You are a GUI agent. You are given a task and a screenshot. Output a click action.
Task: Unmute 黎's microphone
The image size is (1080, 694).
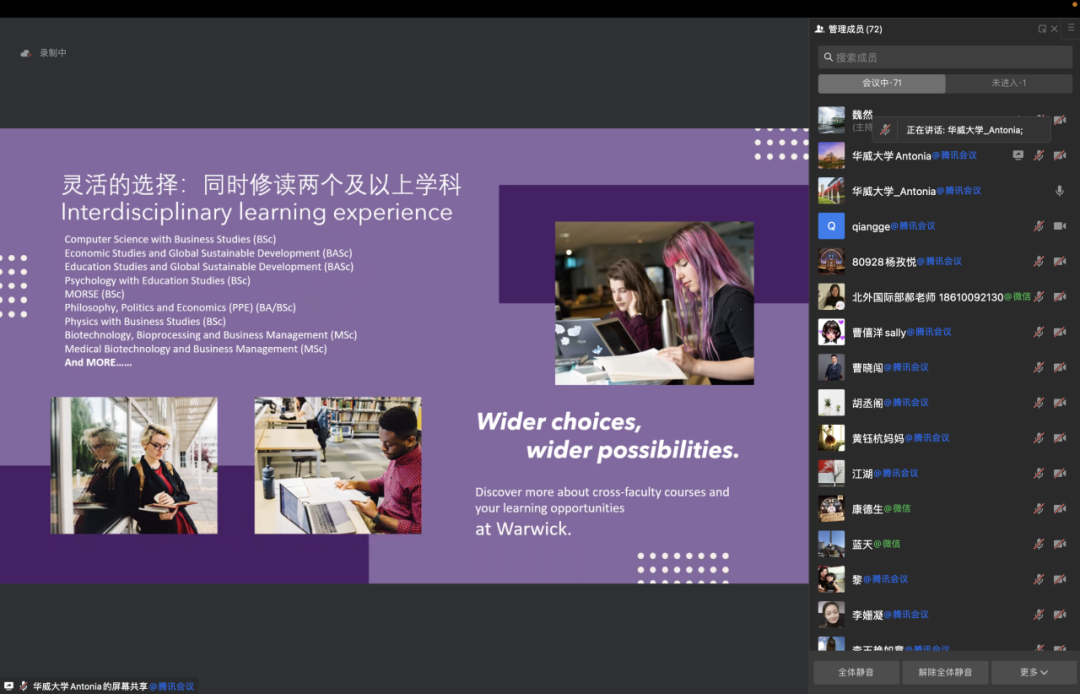click(1039, 579)
